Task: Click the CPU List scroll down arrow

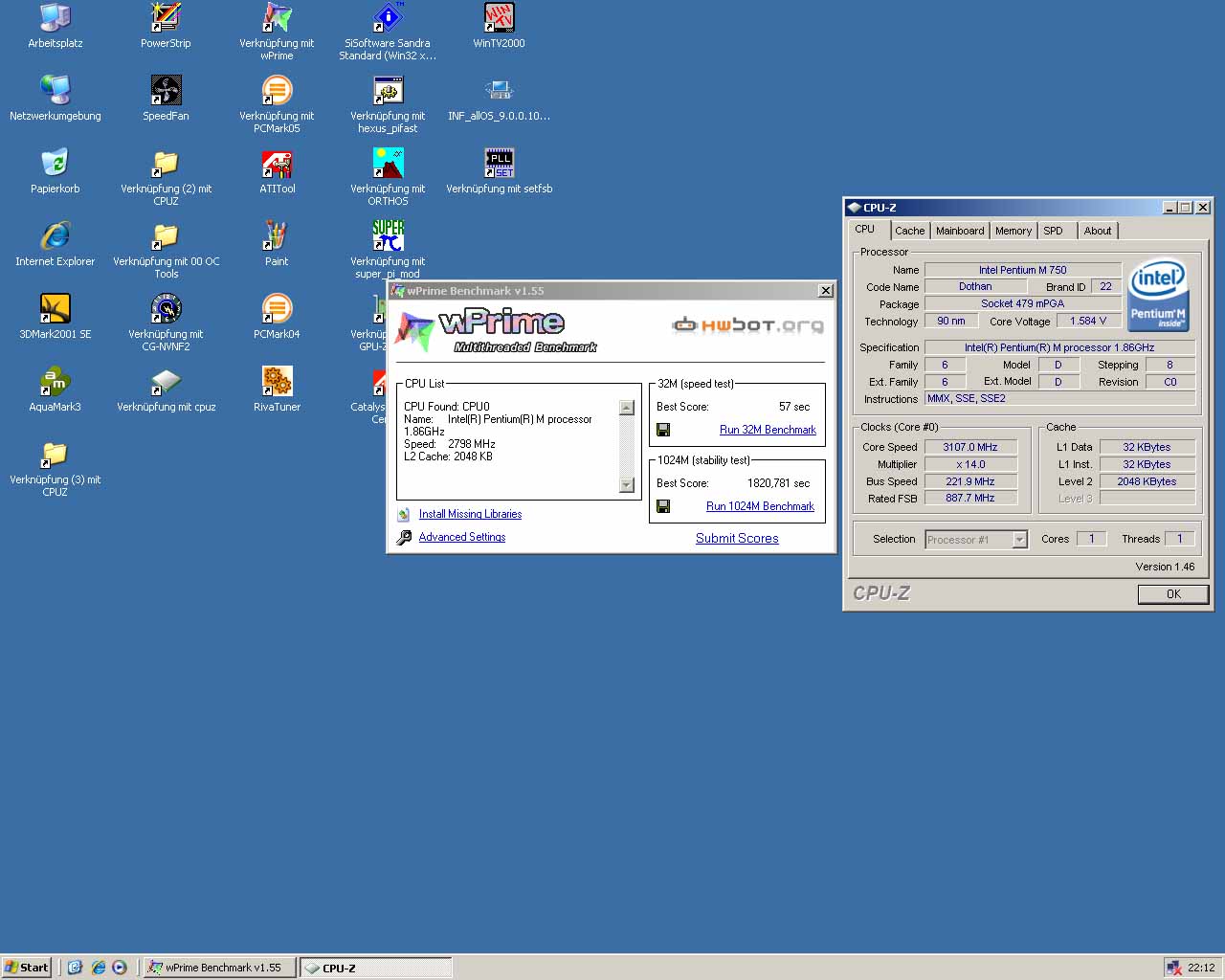Action: [x=627, y=485]
